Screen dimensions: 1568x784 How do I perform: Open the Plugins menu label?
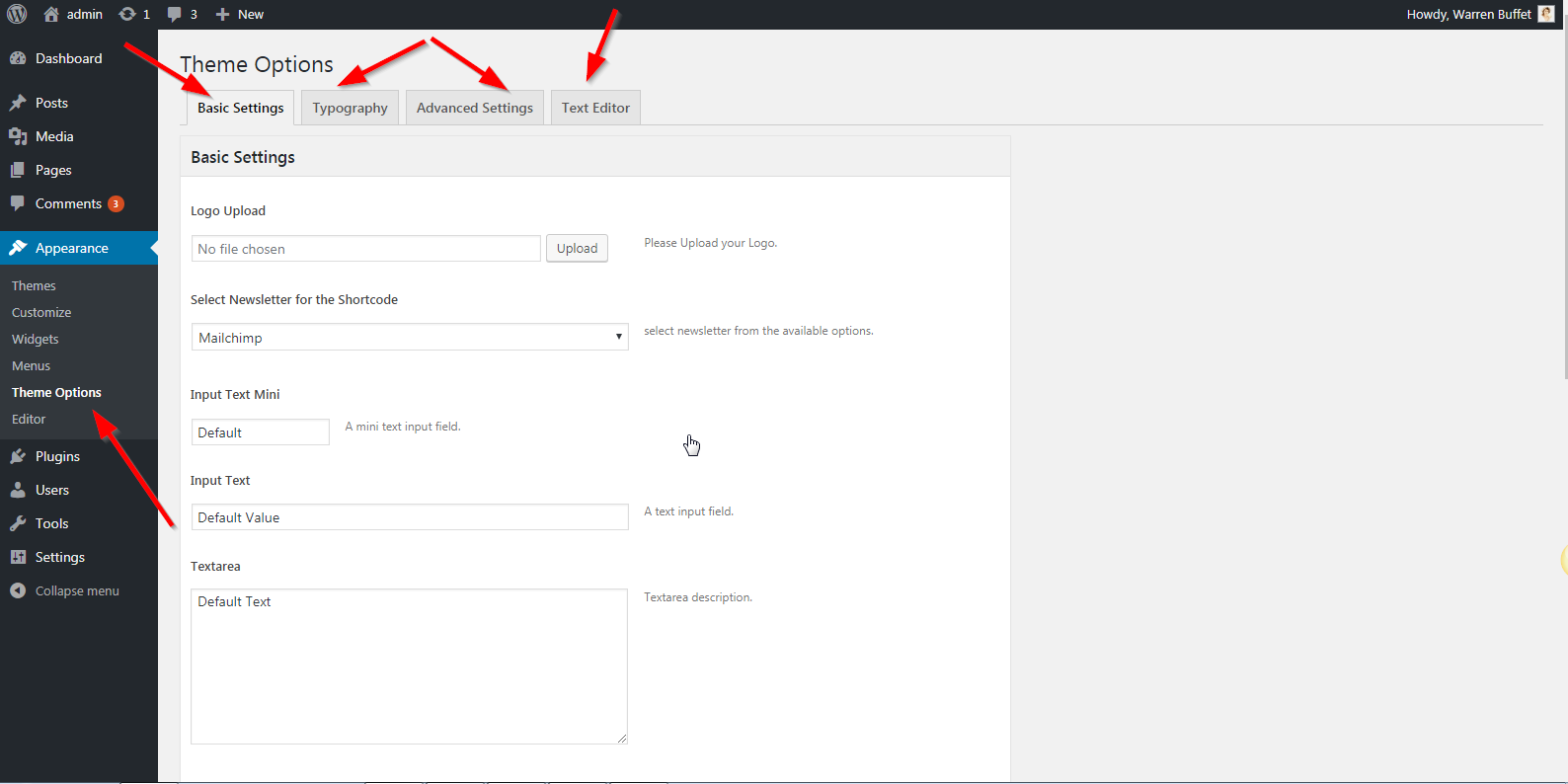point(57,456)
